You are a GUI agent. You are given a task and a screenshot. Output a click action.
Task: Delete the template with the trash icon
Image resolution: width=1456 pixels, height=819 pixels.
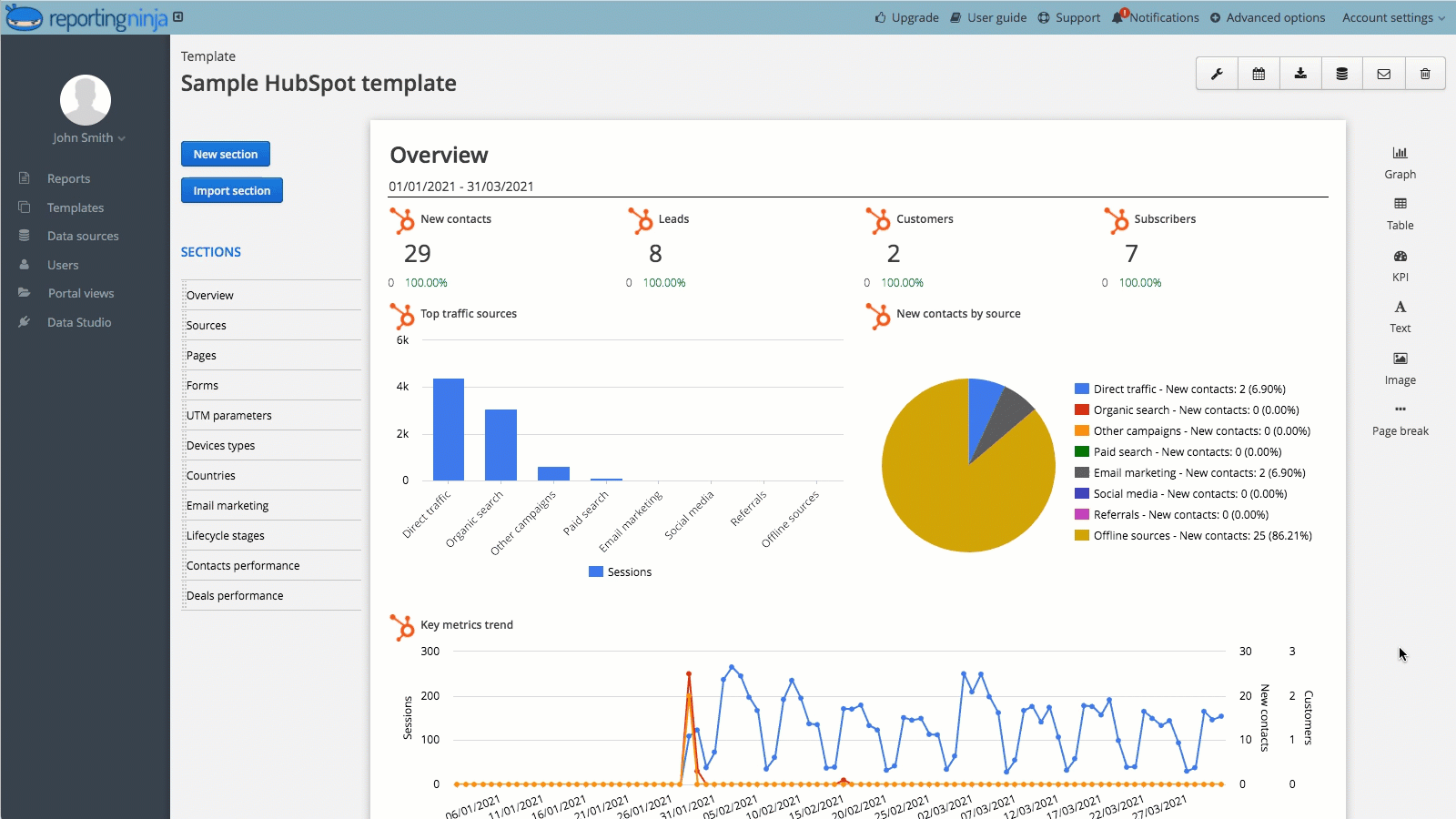tap(1426, 74)
